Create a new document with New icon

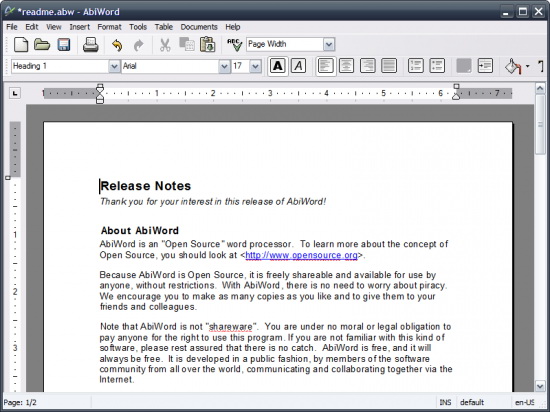click(21, 45)
